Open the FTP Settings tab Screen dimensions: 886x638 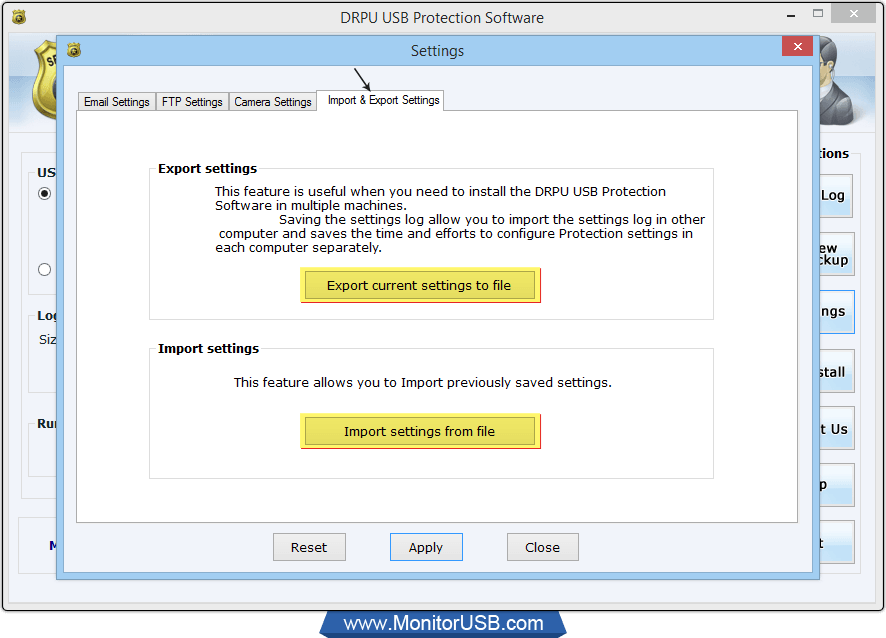click(192, 102)
